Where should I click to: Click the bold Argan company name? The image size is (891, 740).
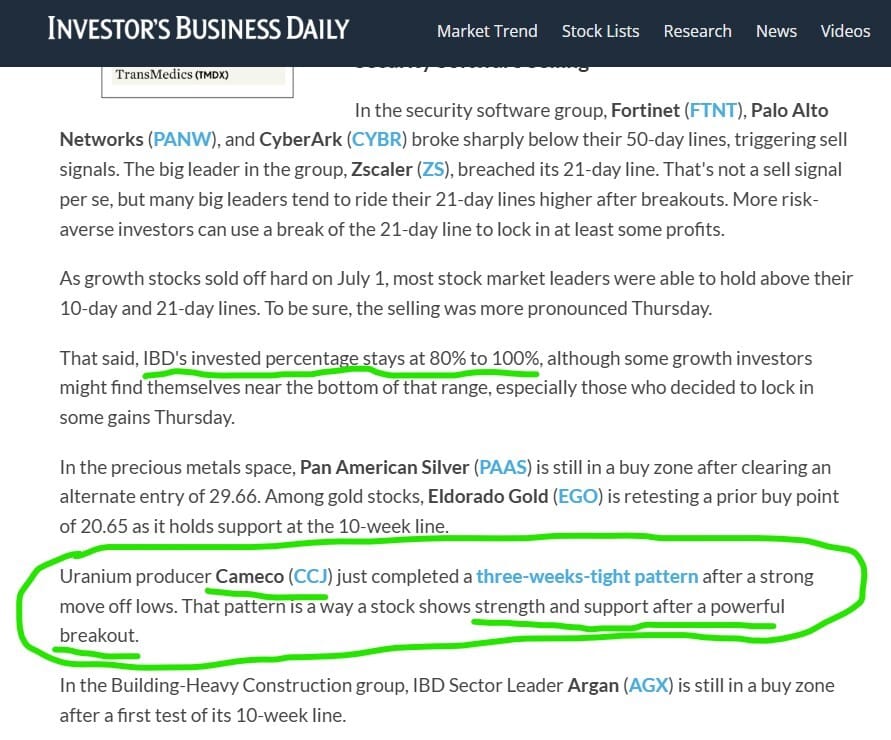click(x=593, y=686)
